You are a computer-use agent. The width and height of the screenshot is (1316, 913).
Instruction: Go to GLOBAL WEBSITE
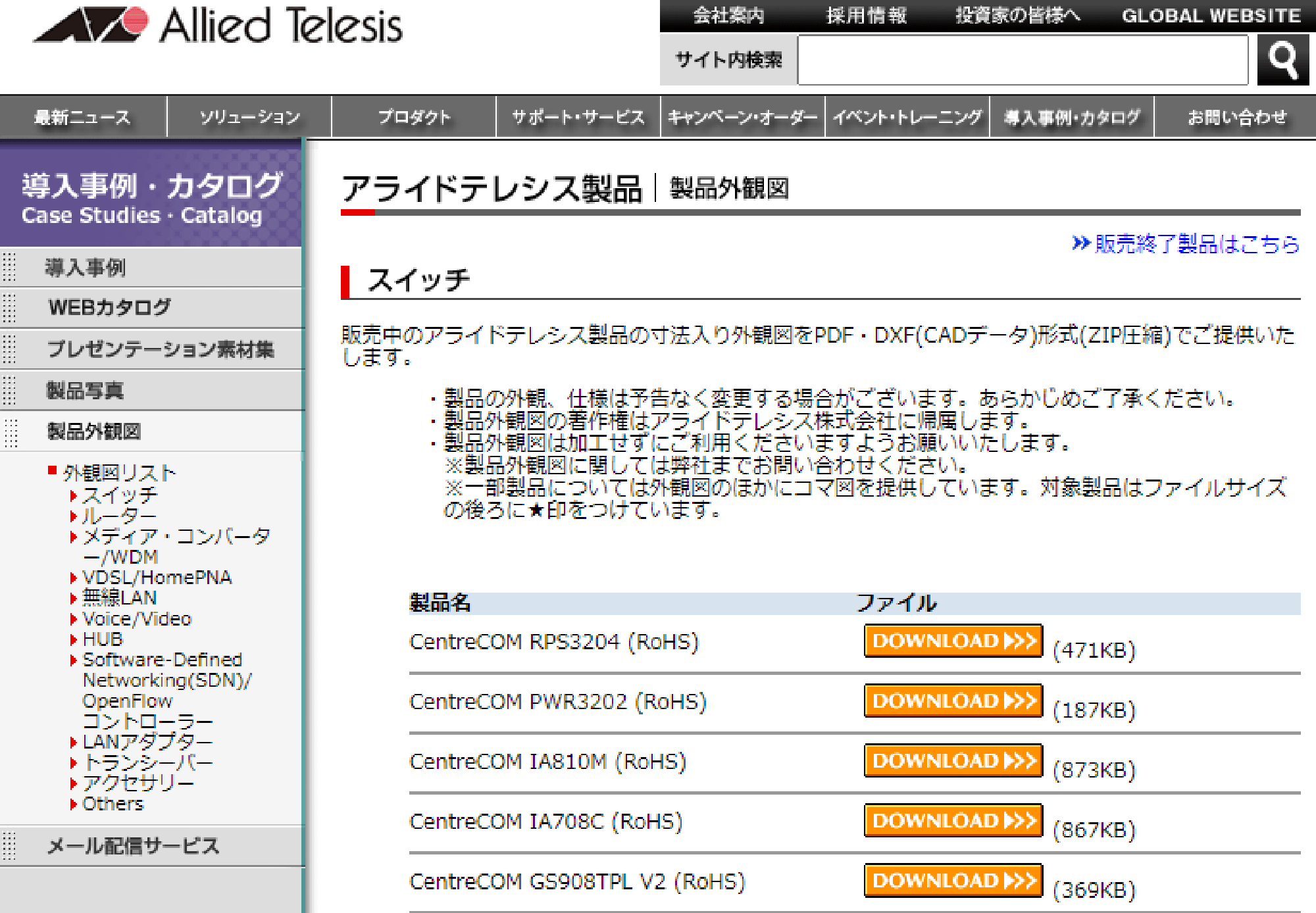[1211, 16]
